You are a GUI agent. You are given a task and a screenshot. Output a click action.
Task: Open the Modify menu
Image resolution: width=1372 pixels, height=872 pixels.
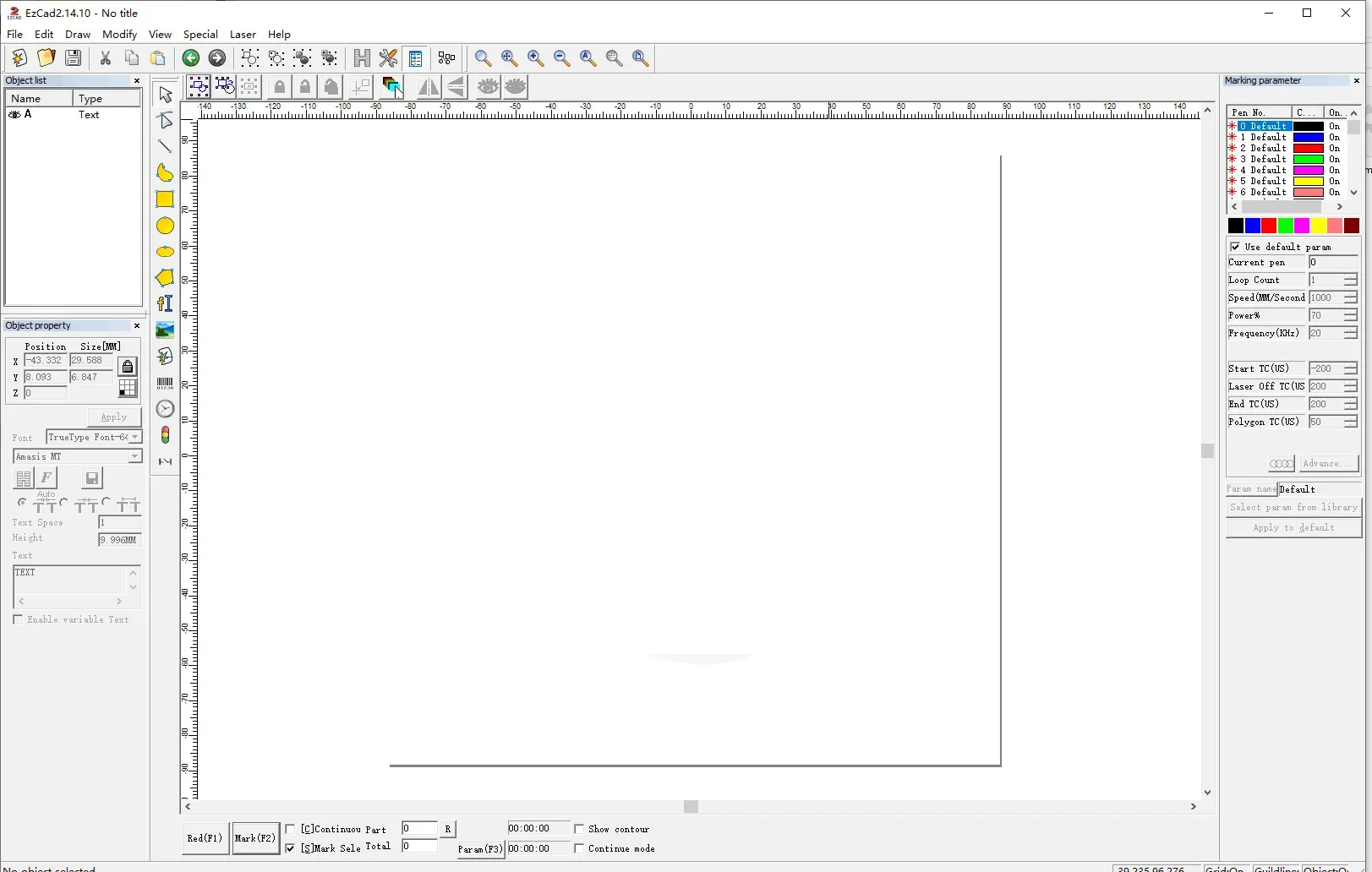click(119, 35)
